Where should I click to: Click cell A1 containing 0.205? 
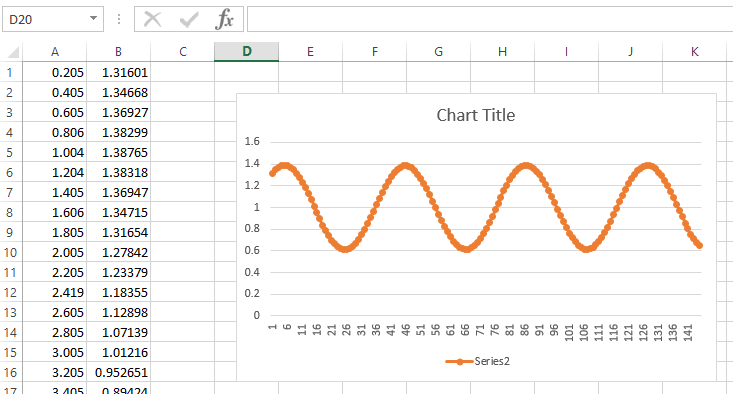pos(55,72)
